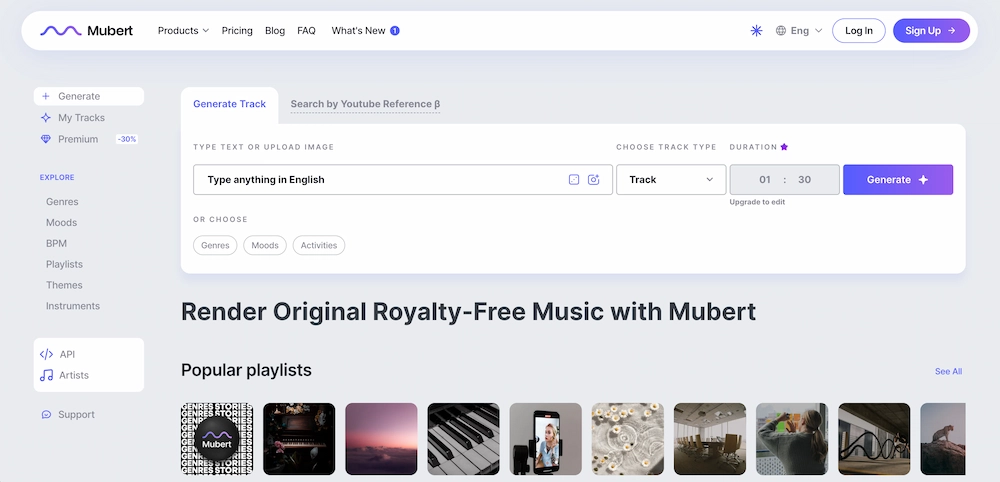Select the Genres chip
Viewport: 1000px width, 482px height.
pos(215,245)
